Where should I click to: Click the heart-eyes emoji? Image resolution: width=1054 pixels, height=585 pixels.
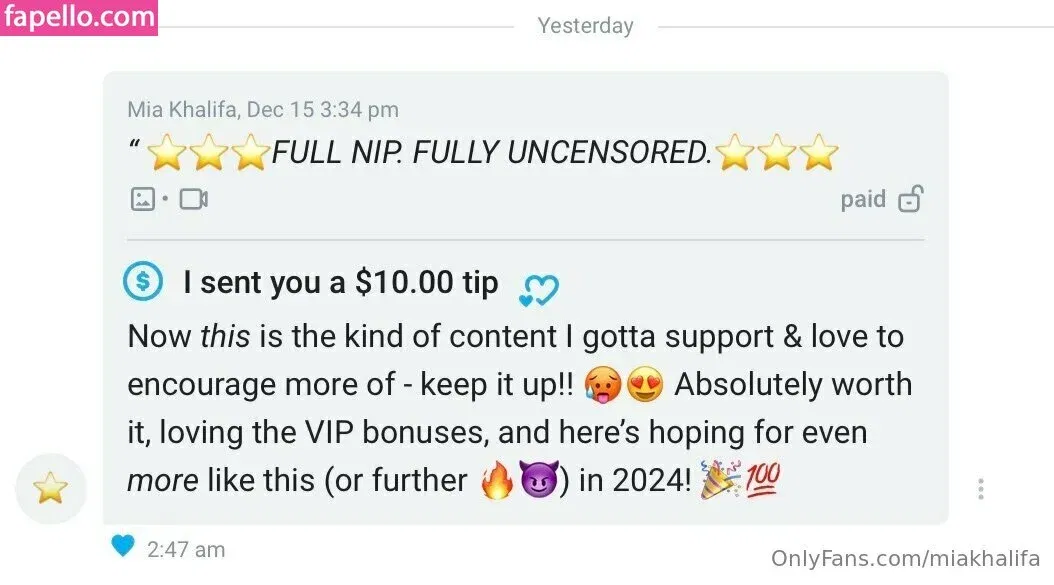645,385
